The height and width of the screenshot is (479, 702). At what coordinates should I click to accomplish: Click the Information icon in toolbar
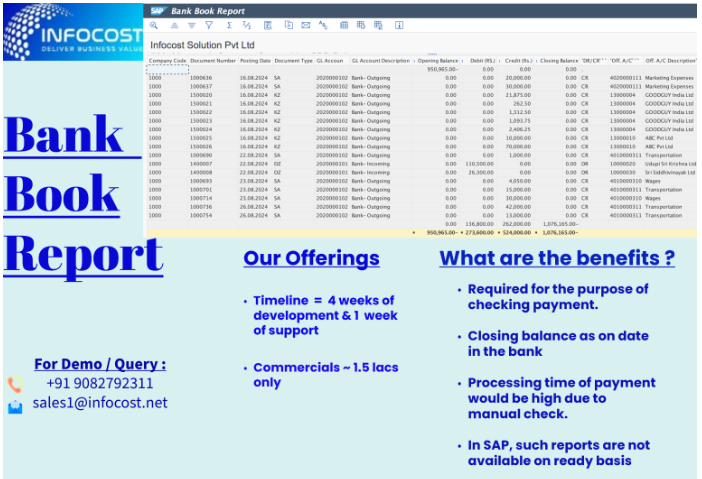[399, 25]
